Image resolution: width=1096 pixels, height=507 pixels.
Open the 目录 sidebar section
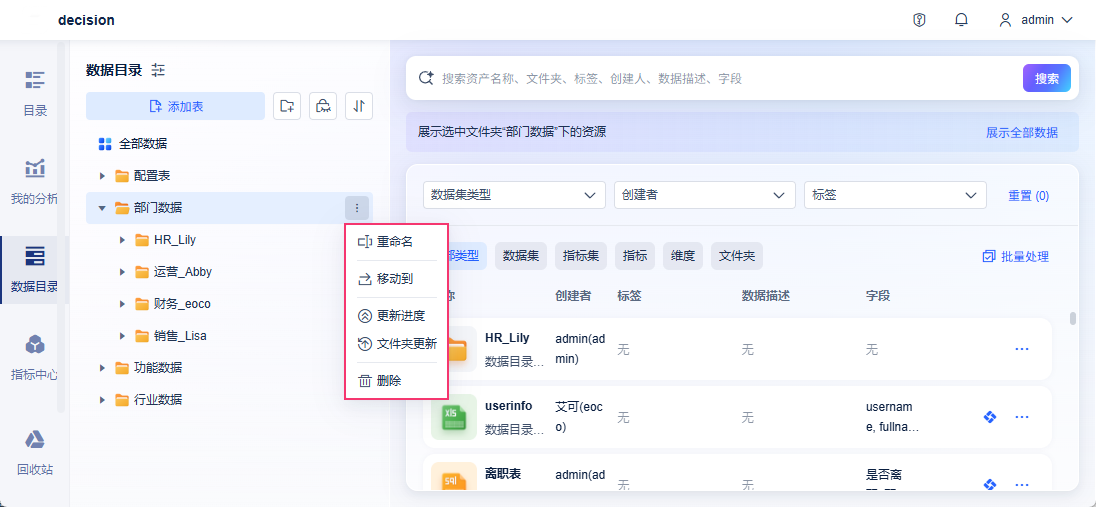coord(35,93)
